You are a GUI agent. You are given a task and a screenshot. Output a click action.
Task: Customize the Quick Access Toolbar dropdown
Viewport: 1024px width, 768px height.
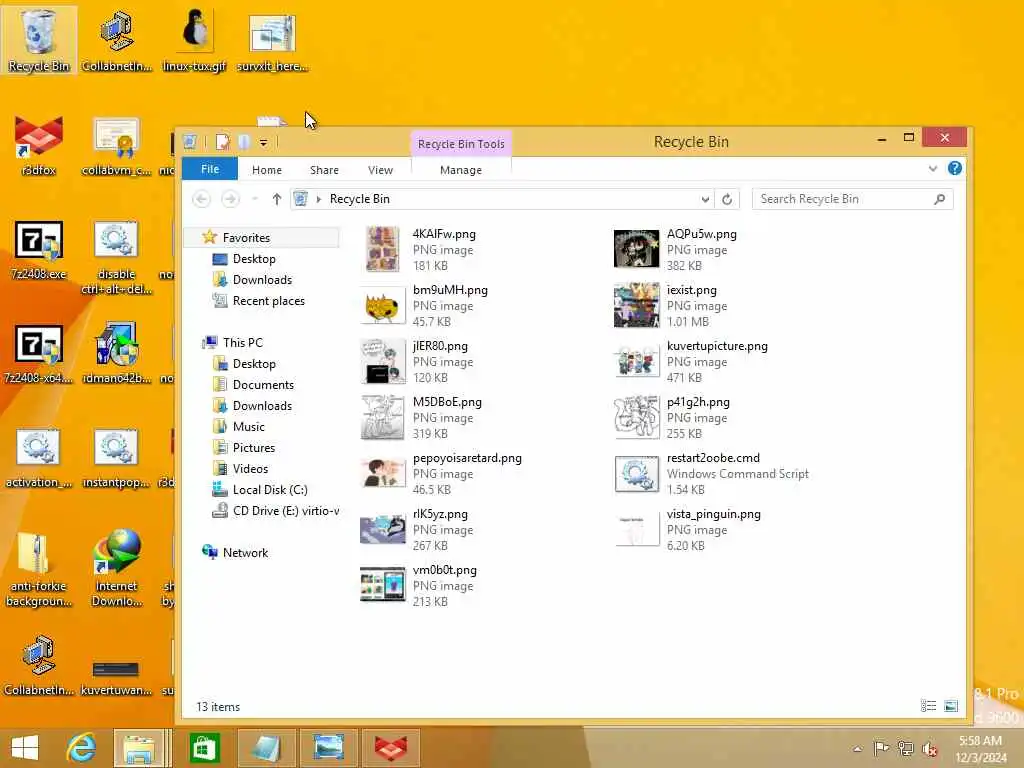pos(263,142)
